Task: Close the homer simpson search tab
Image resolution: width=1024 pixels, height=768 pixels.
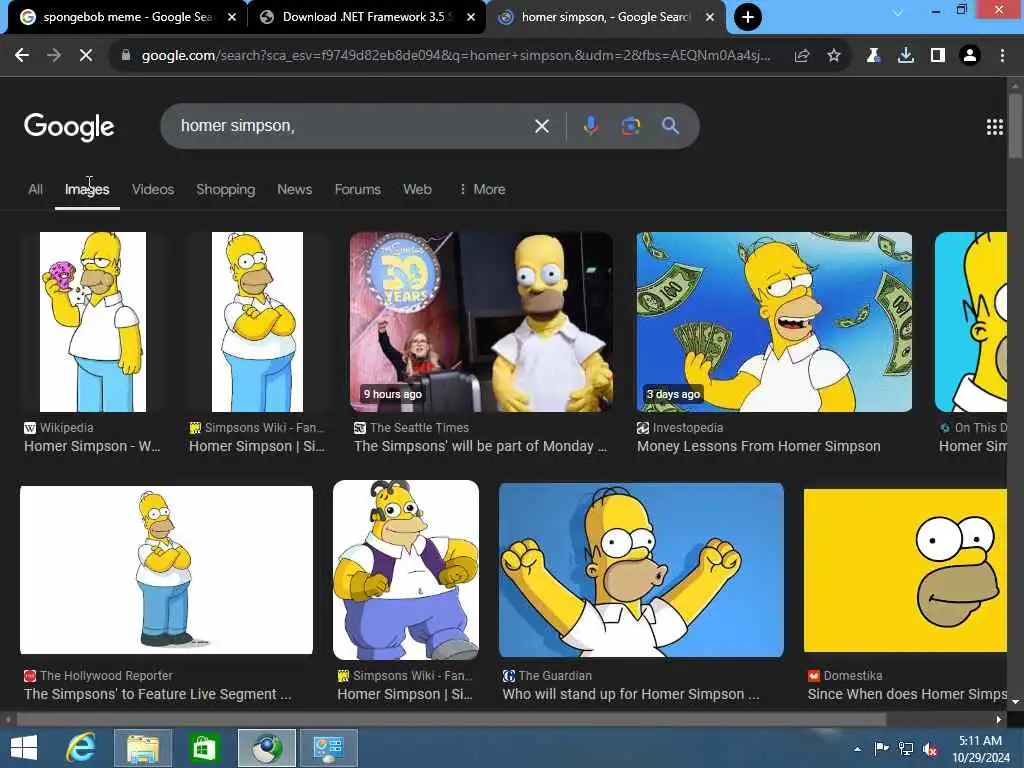Action: tap(710, 17)
